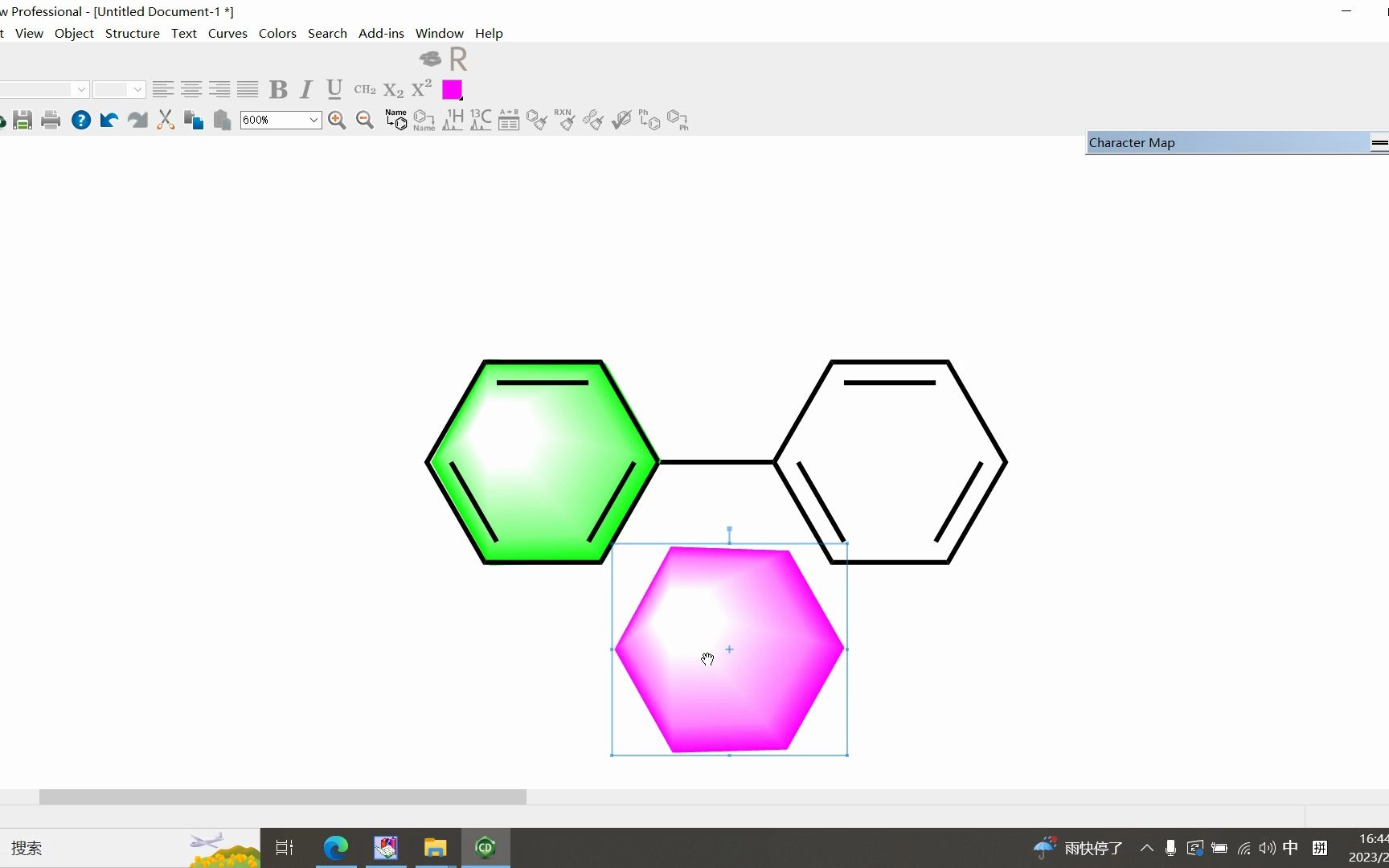The height and width of the screenshot is (868, 1389).
Task: Predict the 1H NMR spectrum
Action: click(453, 120)
